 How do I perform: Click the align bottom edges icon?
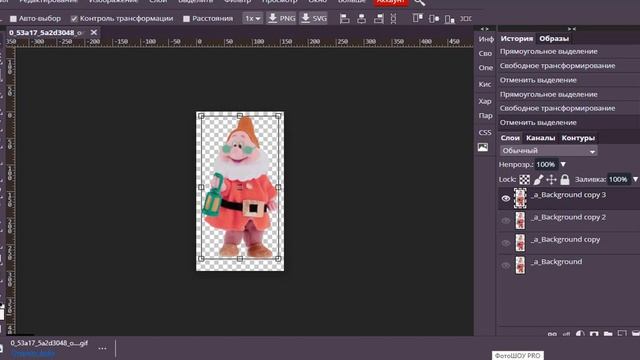pos(449,18)
